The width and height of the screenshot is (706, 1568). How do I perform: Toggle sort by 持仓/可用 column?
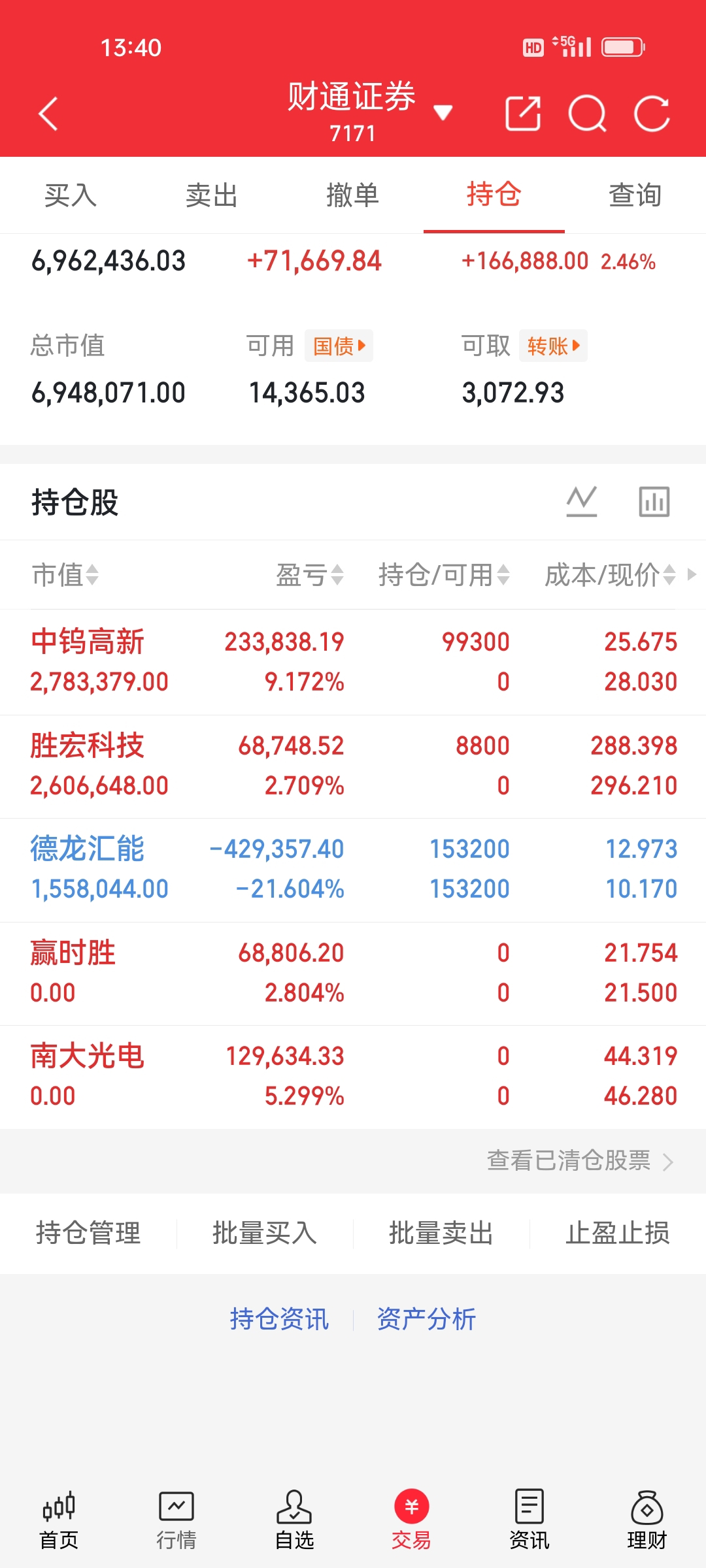click(443, 575)
